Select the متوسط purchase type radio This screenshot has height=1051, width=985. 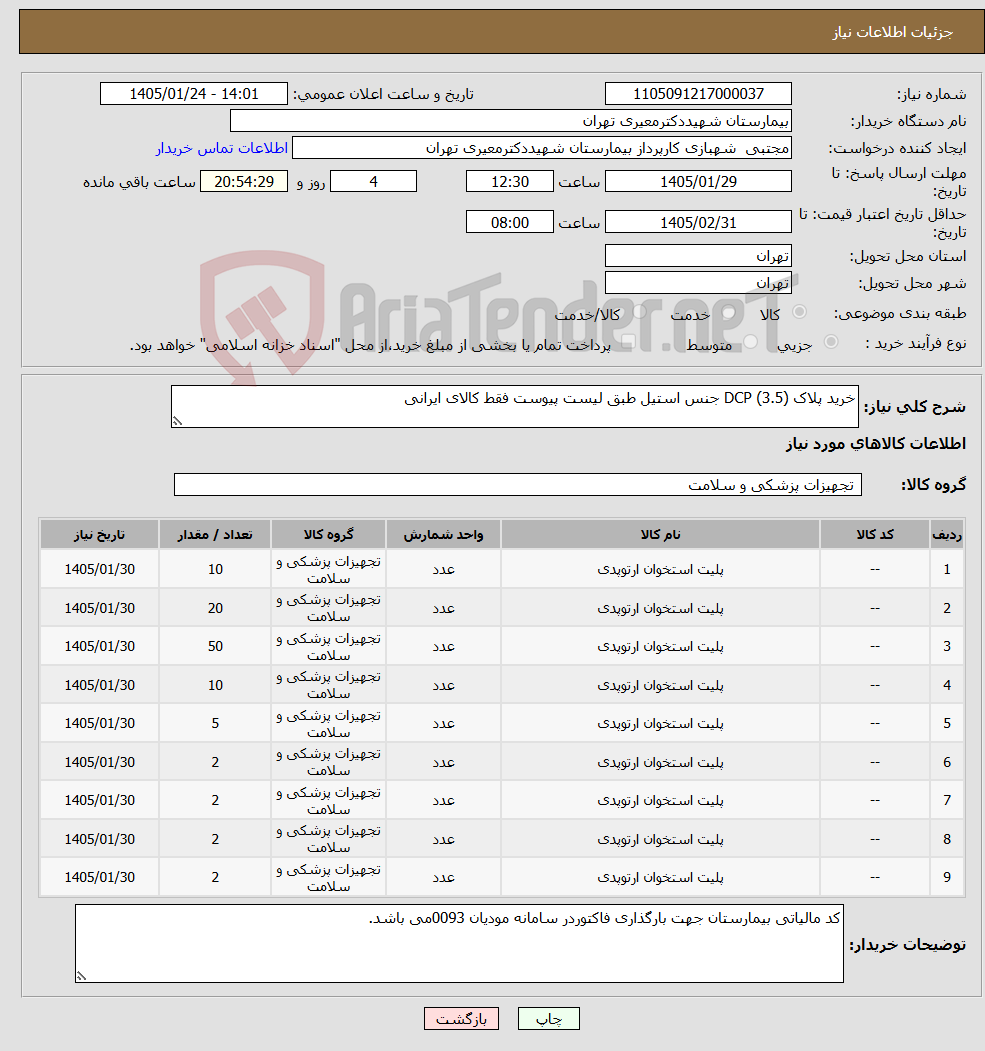click(750, 343)
